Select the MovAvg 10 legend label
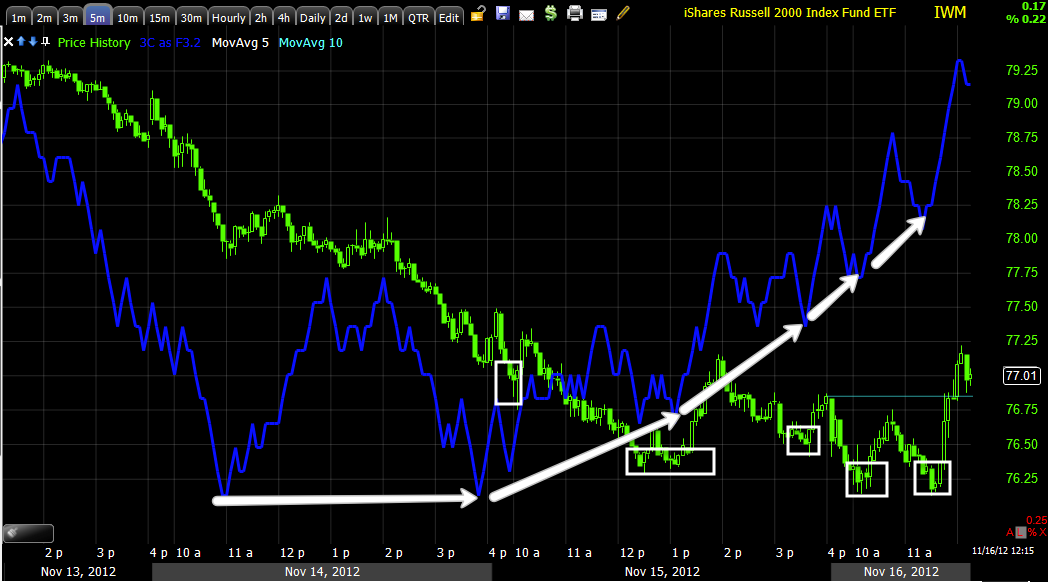The height and width of the screenshot is (582, 1048). [x=310, y=43]
